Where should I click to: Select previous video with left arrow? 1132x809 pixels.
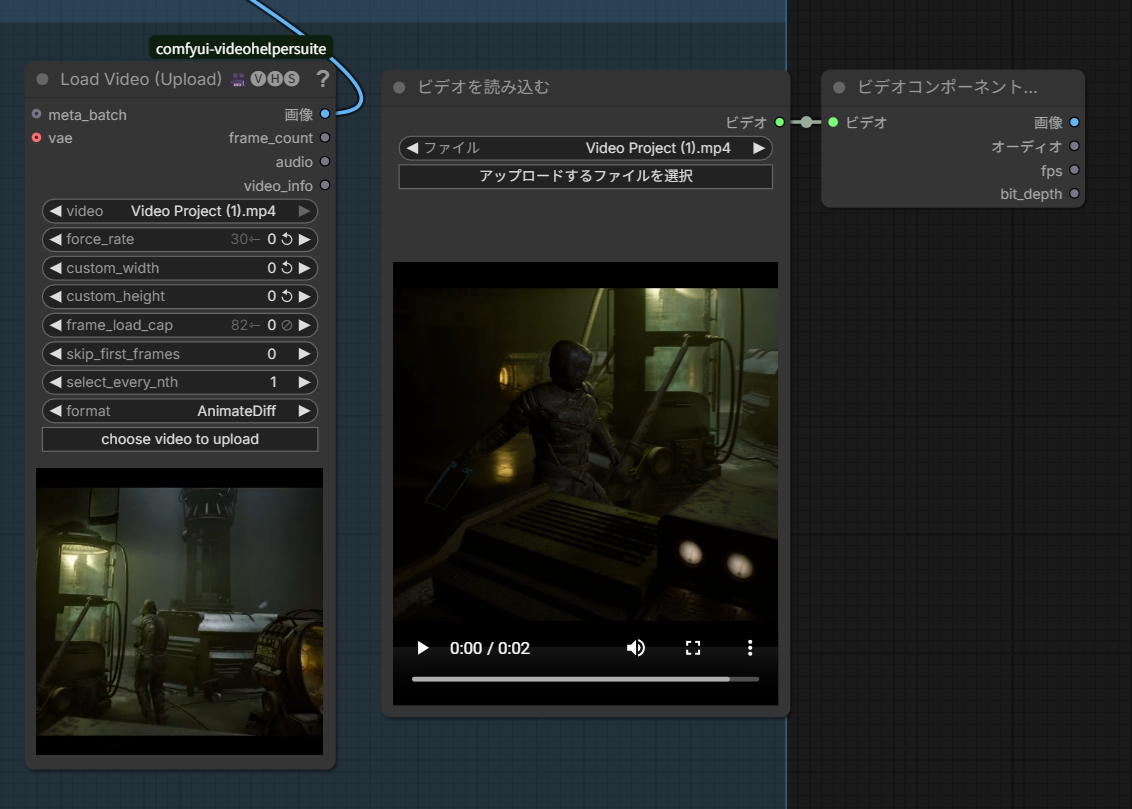coord(56,211)
